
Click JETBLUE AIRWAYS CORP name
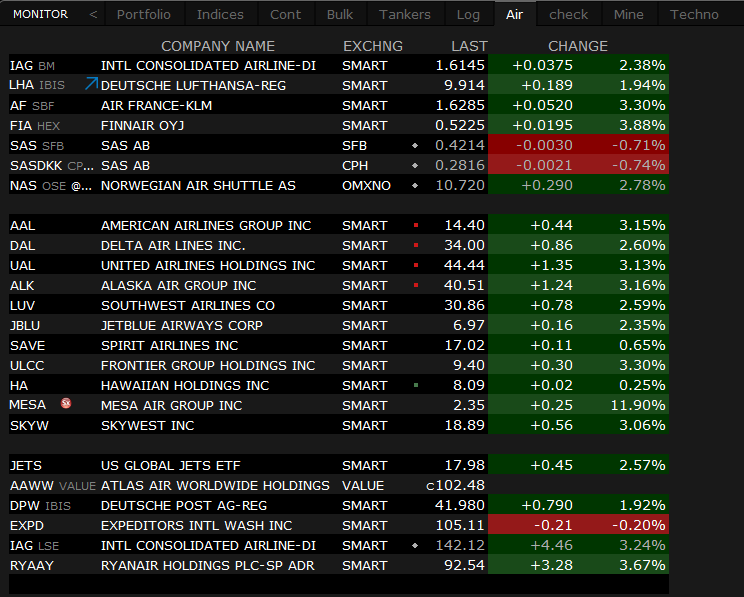[182, 326]
